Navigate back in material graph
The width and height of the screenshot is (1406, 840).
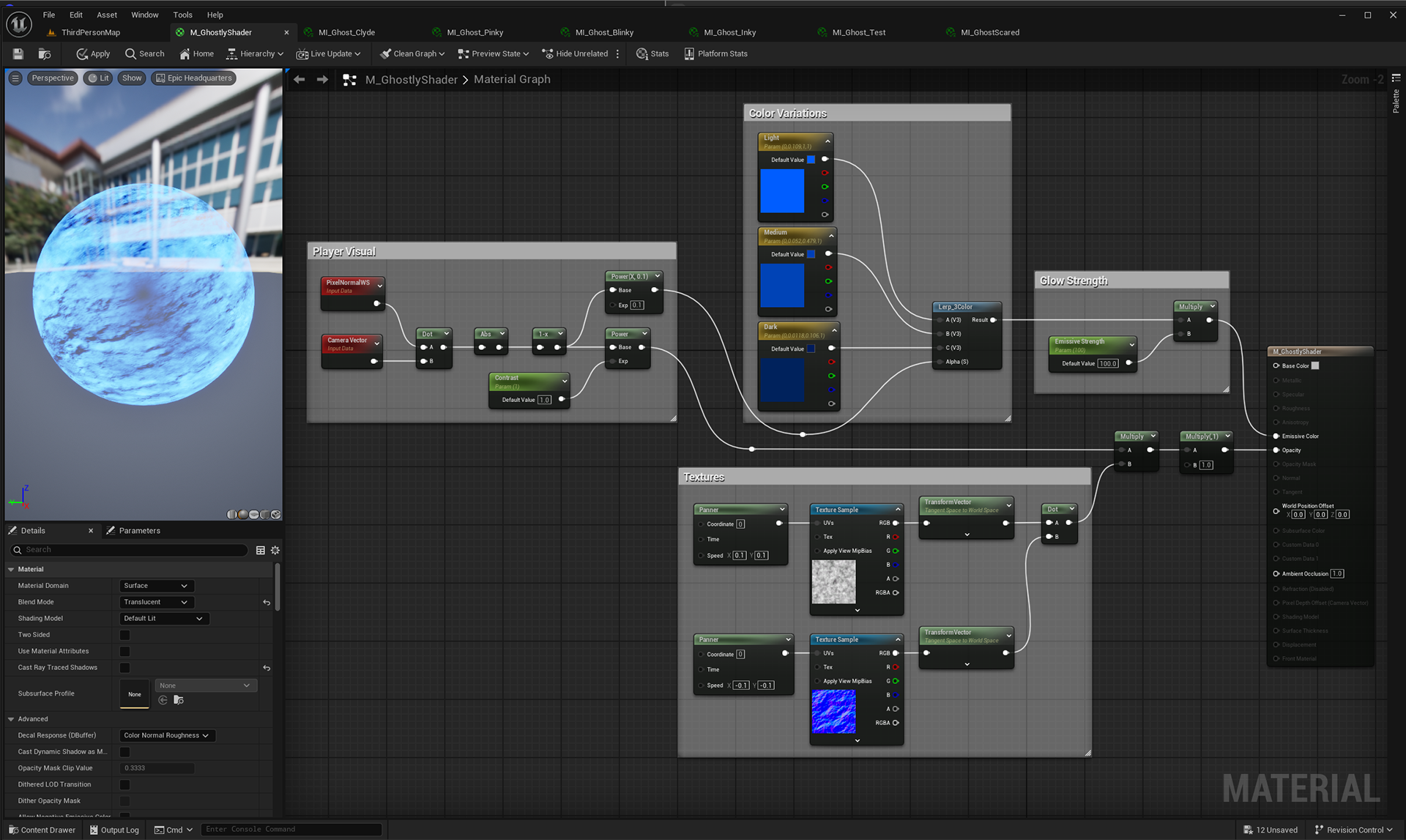pyautogui.click(x=300, y=79)
